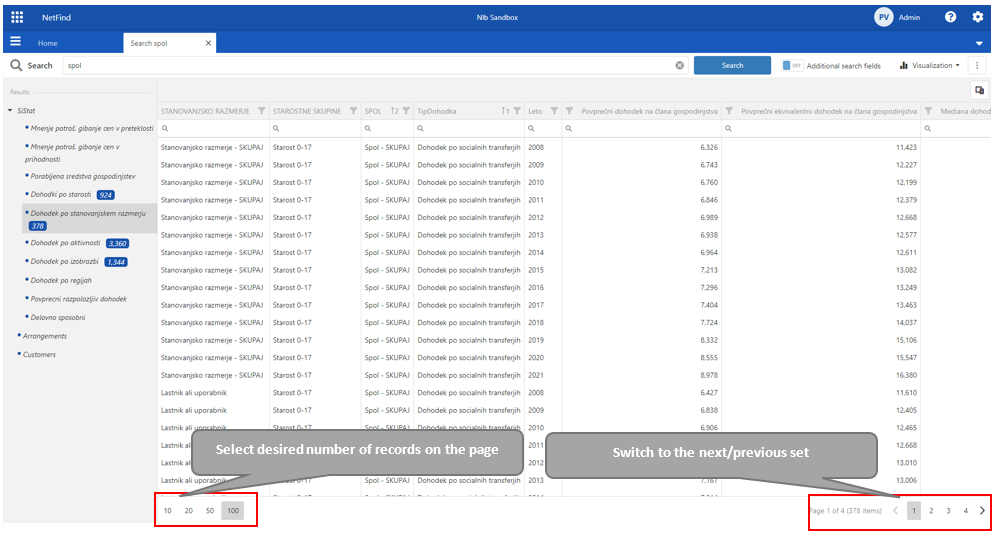Viewport: 997px width, 543px height.
Task: Filter the STANOVANJSKO RAZMERJE column via funnel icon
Action: coord(262,111)
